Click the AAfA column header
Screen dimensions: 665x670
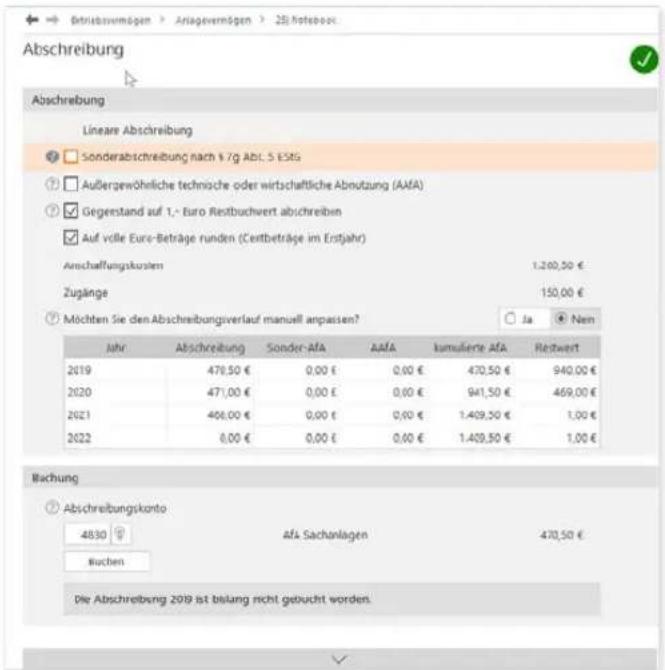click(383, 348)
